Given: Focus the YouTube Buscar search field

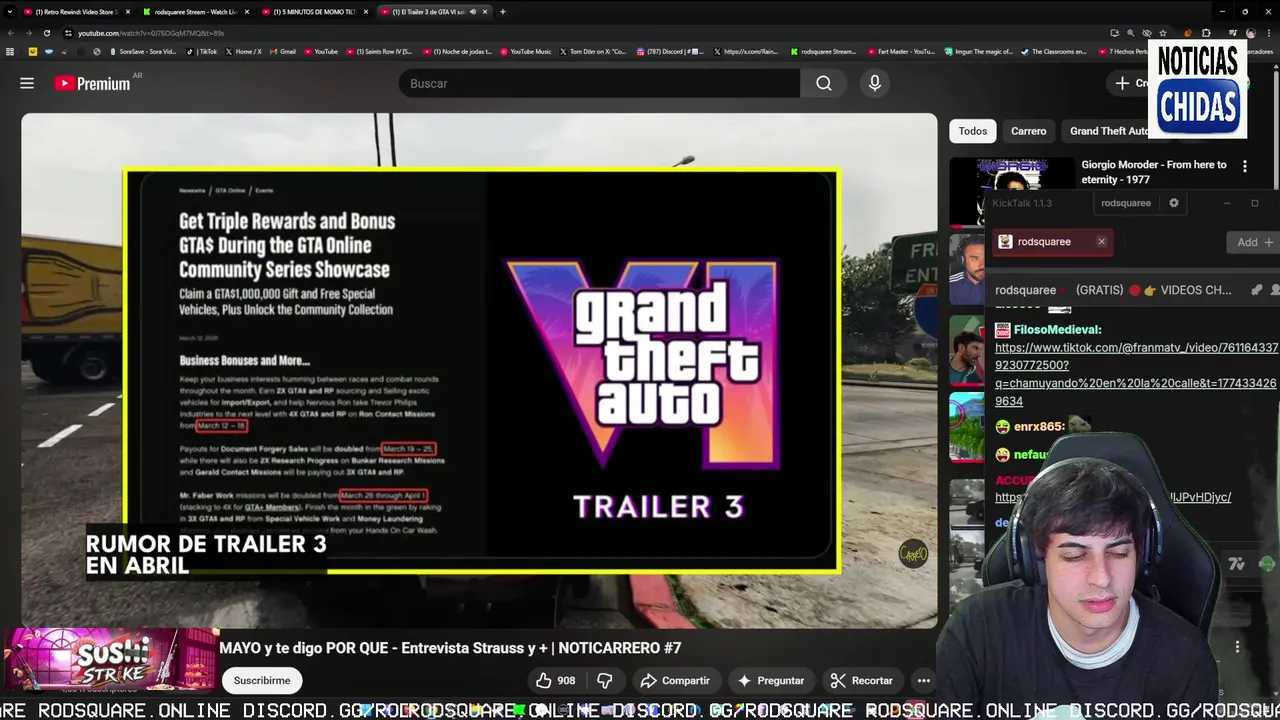Looking at the screenshot, I should [x=600, y=83].
